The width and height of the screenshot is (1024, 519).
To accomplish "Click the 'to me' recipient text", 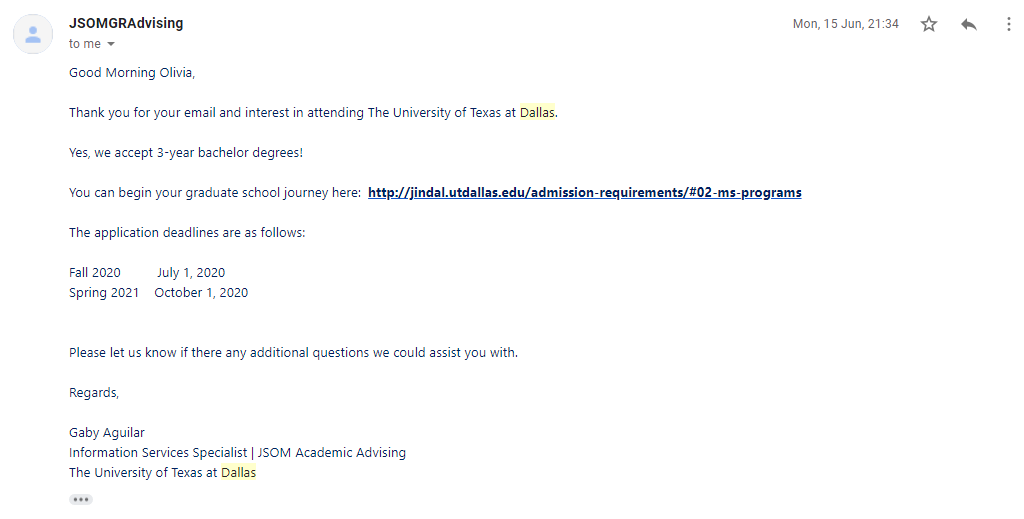I will (x=85, y=44).
